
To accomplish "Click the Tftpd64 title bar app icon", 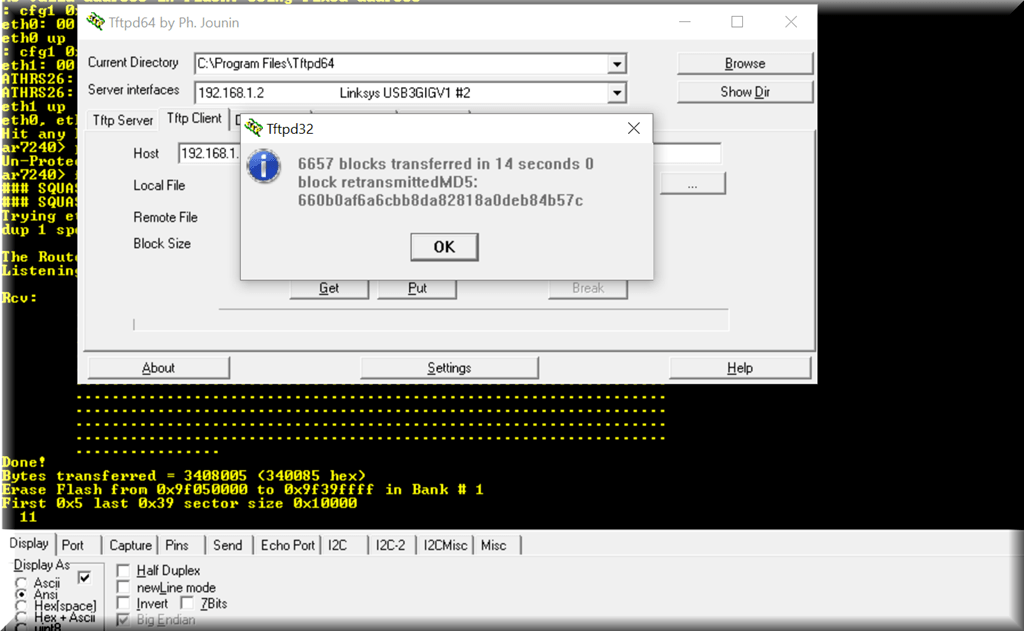I will [x=96, y=21].
